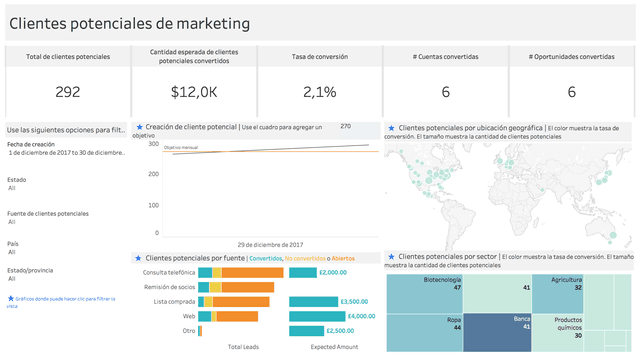Click the Convertidos legend label
Screen dimensions: 640x361
click(265, 258)
